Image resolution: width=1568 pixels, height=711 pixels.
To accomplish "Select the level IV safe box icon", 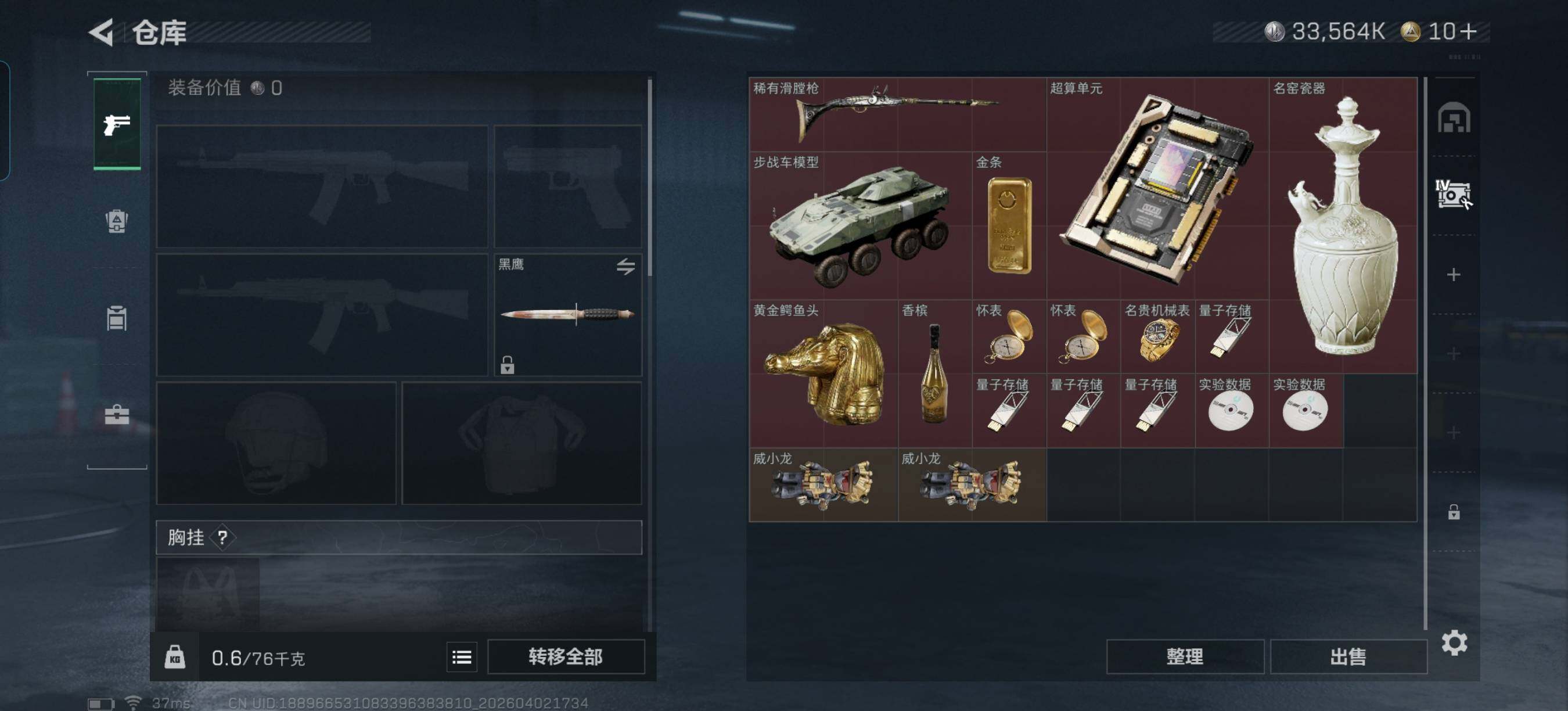I will click(x=1454, y=195).
